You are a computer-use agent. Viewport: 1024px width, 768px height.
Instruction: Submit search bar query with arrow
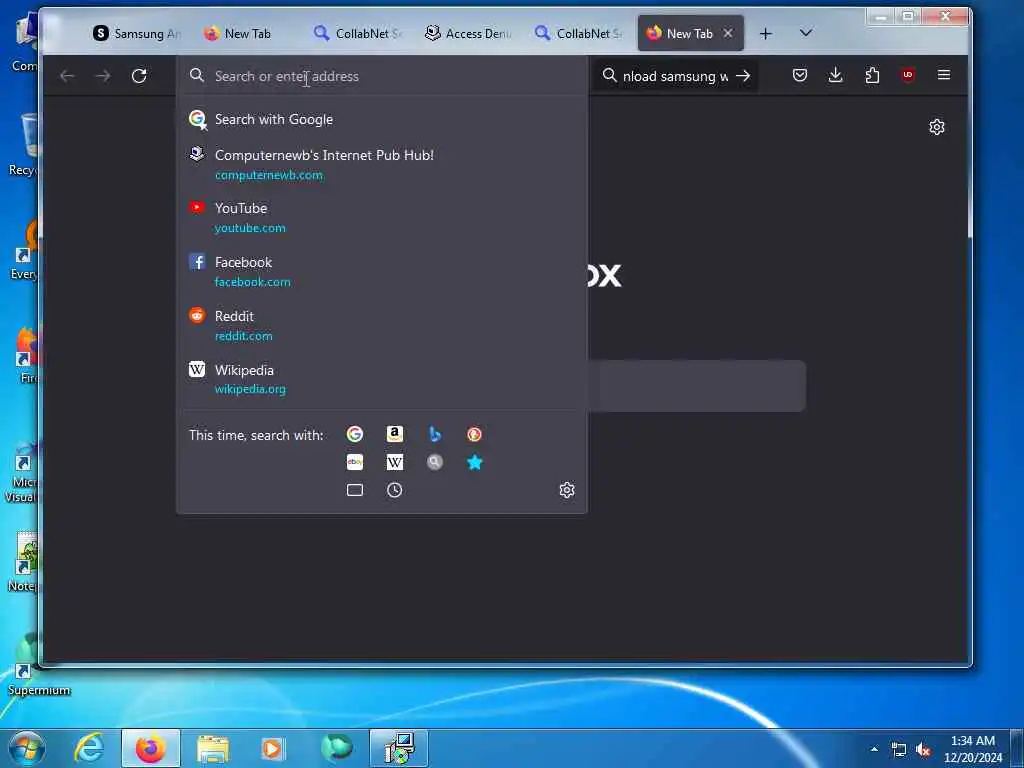[x=743, y=76]
